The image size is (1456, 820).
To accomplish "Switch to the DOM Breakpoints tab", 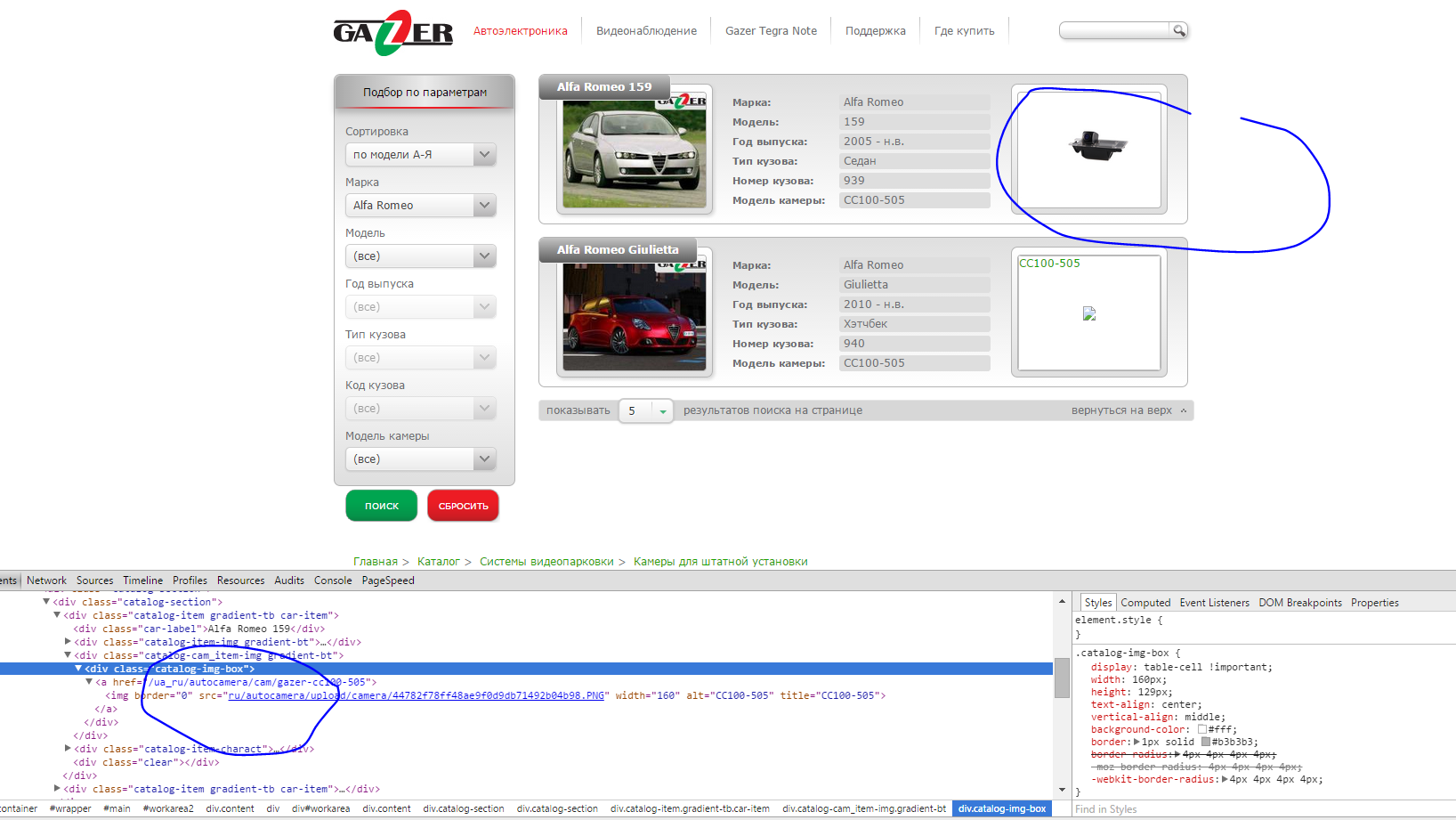I will (1300, 603).
